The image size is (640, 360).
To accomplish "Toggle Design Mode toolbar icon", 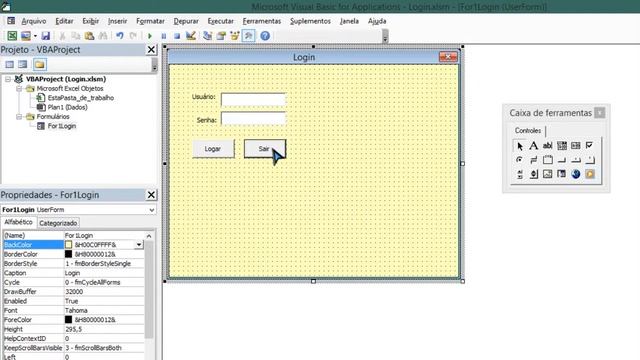I will coord(191,36).
